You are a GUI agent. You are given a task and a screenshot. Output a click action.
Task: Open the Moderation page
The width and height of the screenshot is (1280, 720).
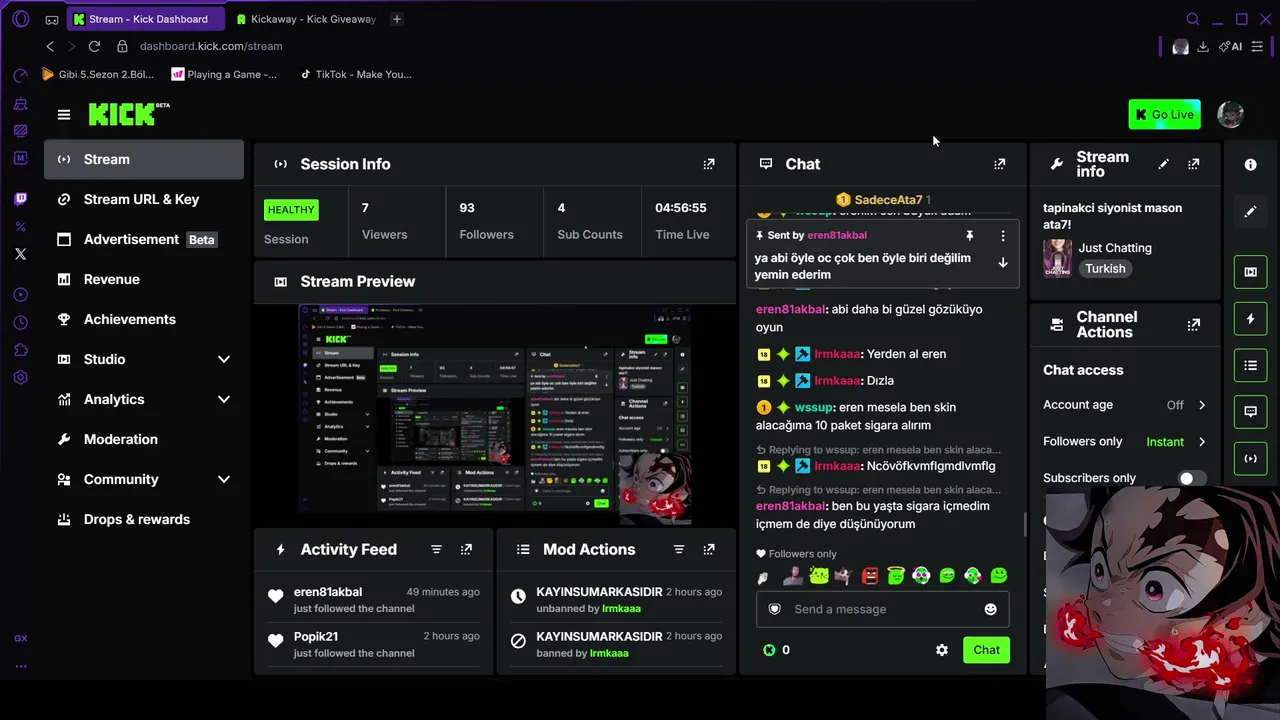click(x=144, y=439)
